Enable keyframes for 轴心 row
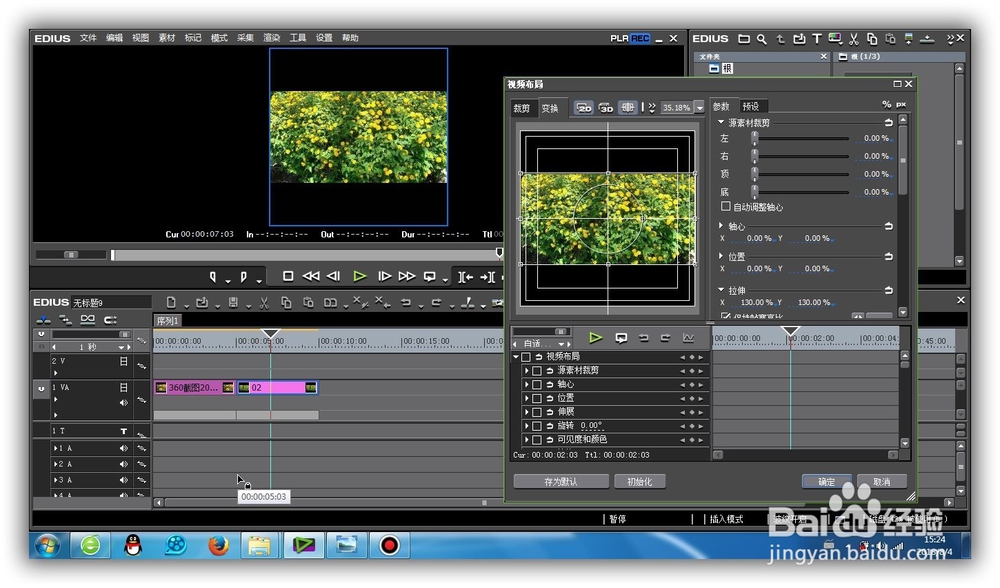Image resolution: width=1000 pixels, height=588 pixels. click(x=537, y=385)
